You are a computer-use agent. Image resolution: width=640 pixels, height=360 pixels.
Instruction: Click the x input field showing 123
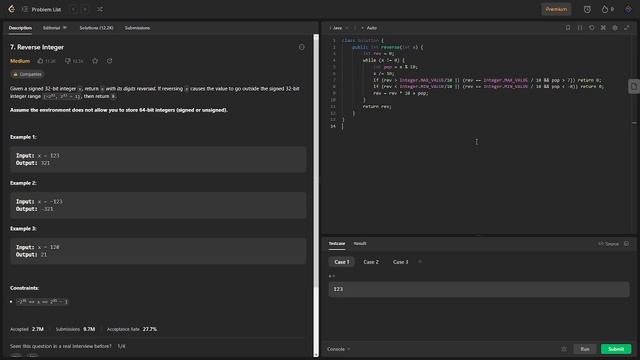(x=479, y=289)
